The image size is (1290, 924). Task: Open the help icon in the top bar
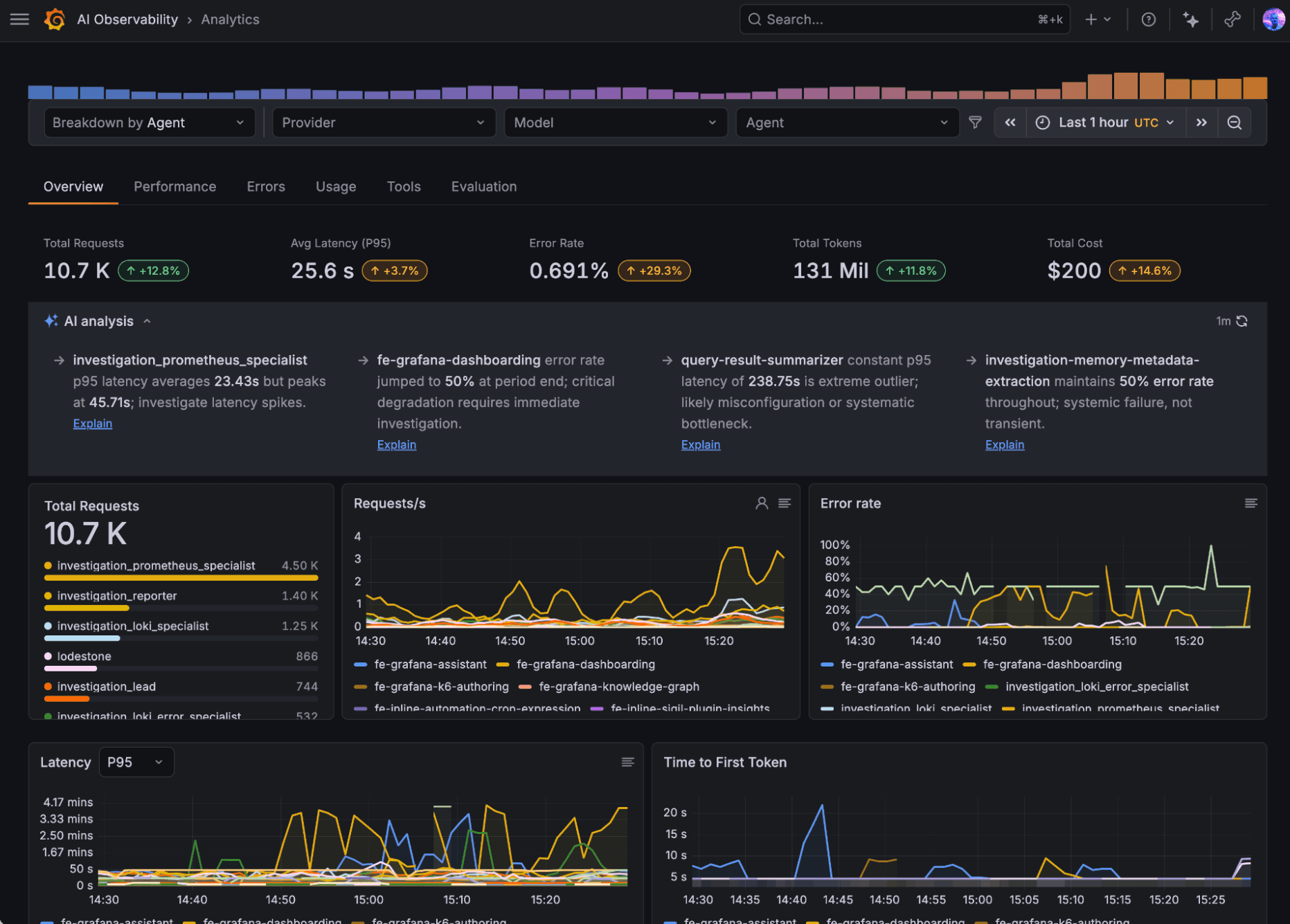[1148, 19]
